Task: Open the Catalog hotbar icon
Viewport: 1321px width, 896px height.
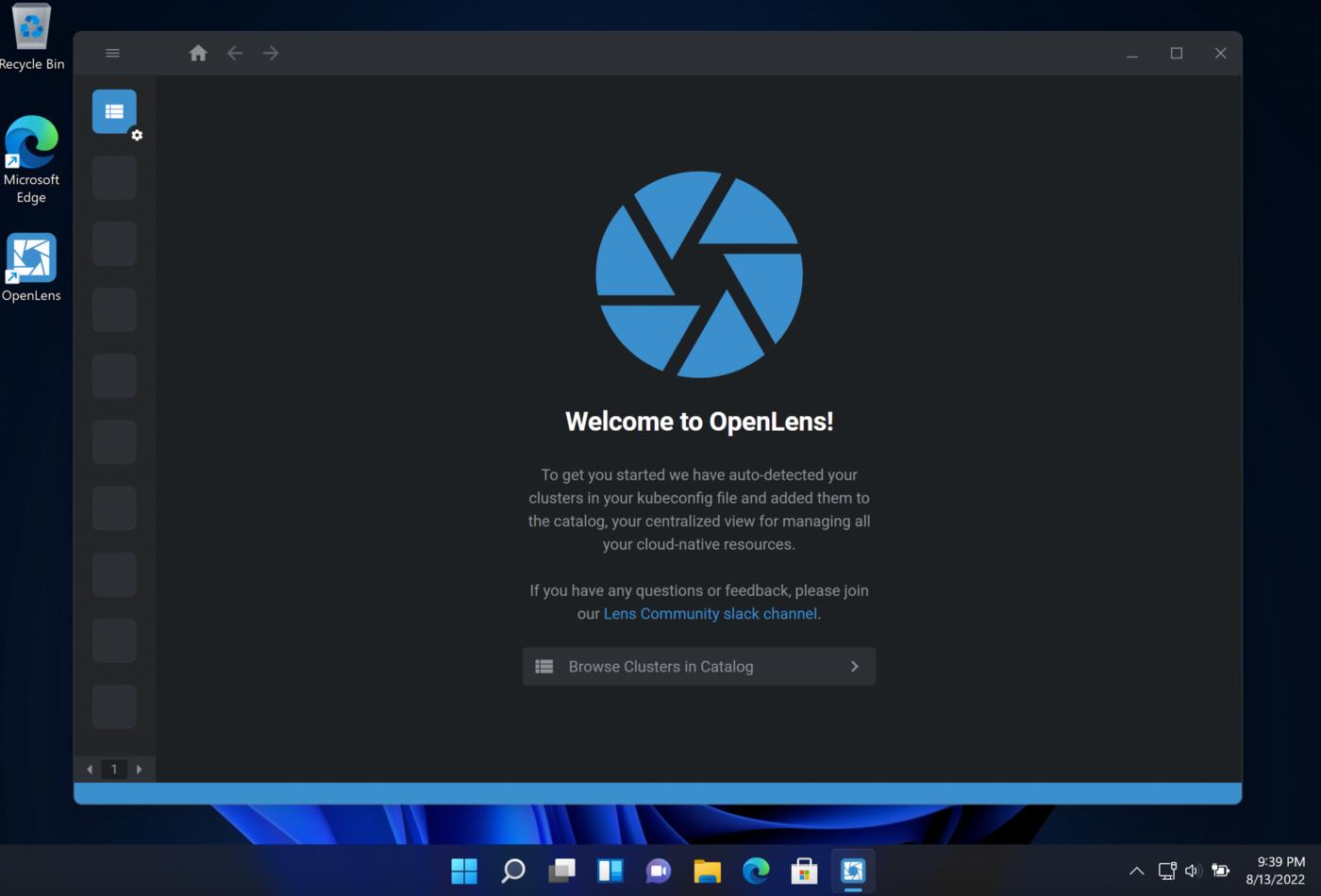Action: point(114,111)
